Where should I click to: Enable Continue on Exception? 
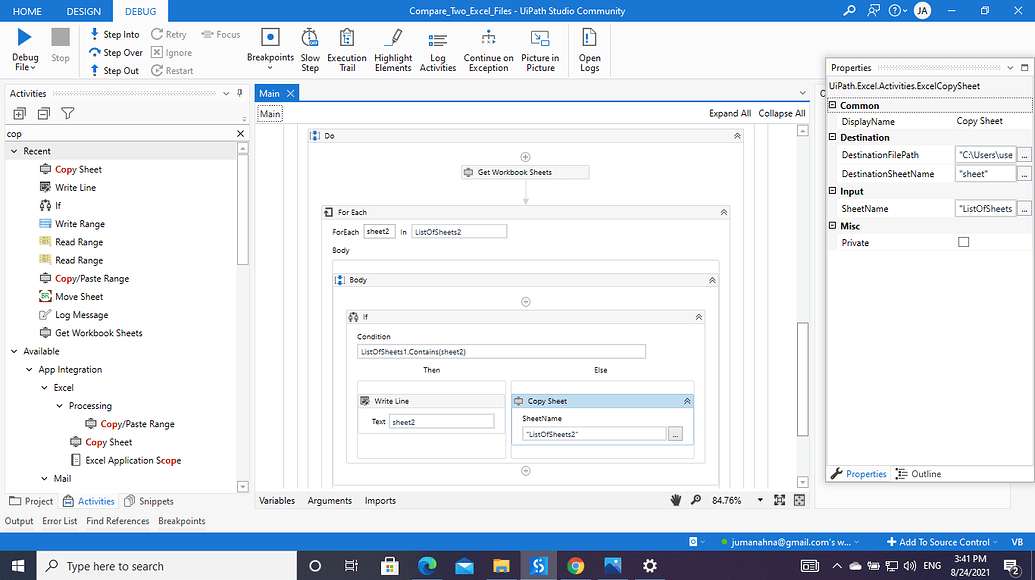pyautogui.click(x=488, y=38)
